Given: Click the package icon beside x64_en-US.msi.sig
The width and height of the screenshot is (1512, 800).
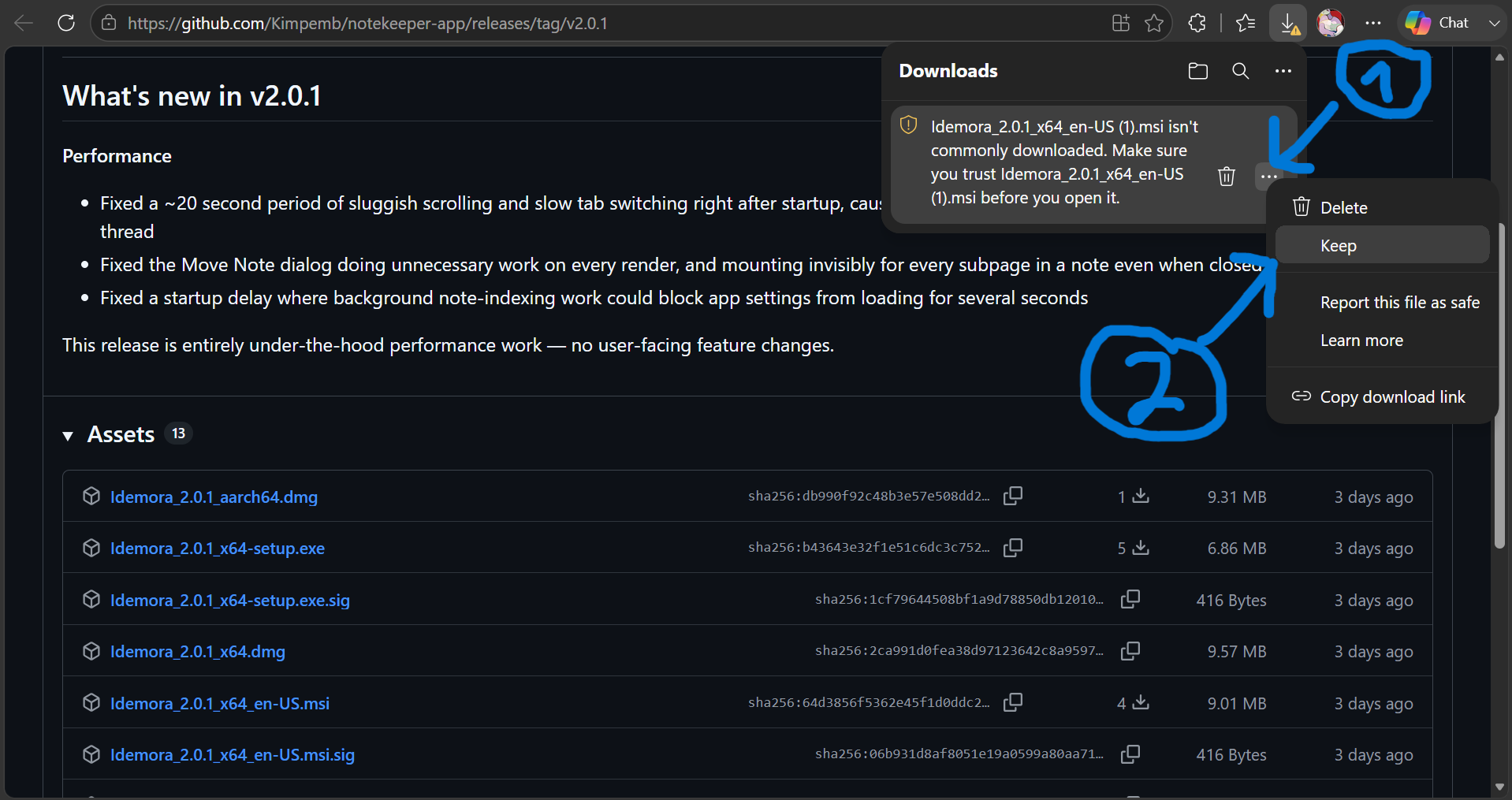Looking at the screenshot, I should 91,753.
